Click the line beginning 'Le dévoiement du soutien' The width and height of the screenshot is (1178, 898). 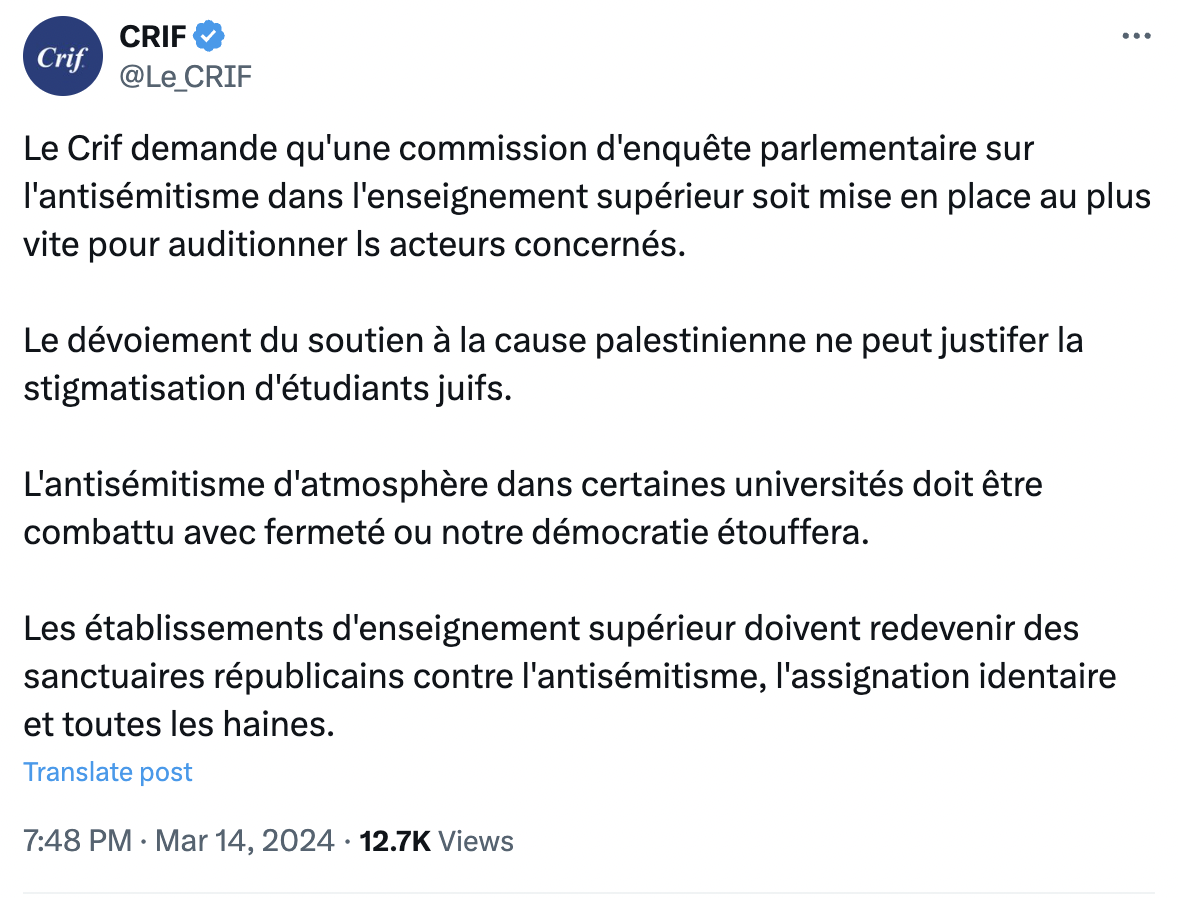pos(554,340)
